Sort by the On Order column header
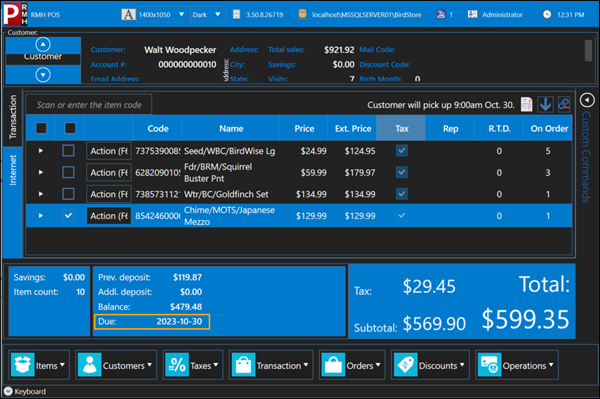The width and height of the screenshot is (600, 399). tap(549, 128)
